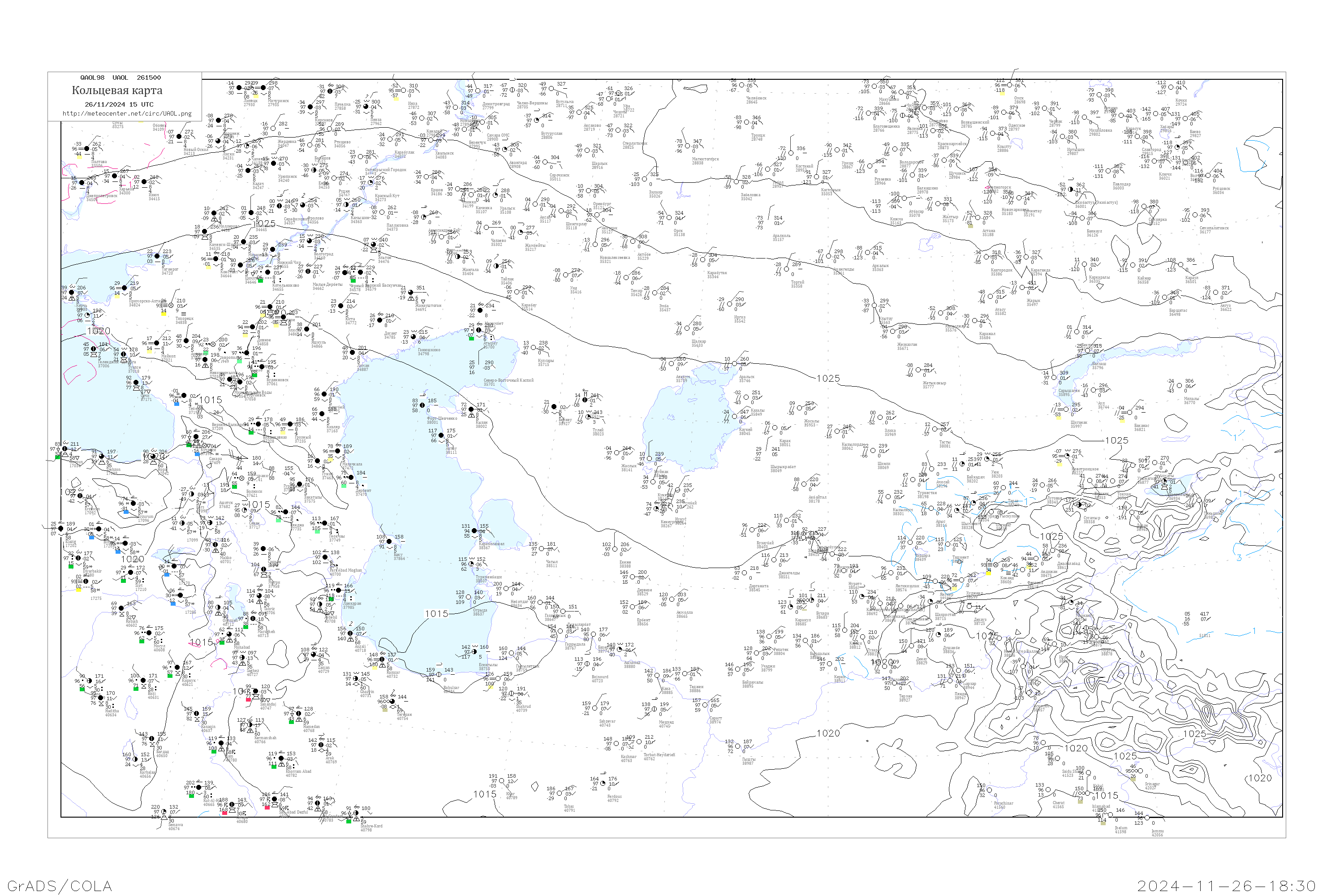Click the Термез 38927 station label

(905, 698)
